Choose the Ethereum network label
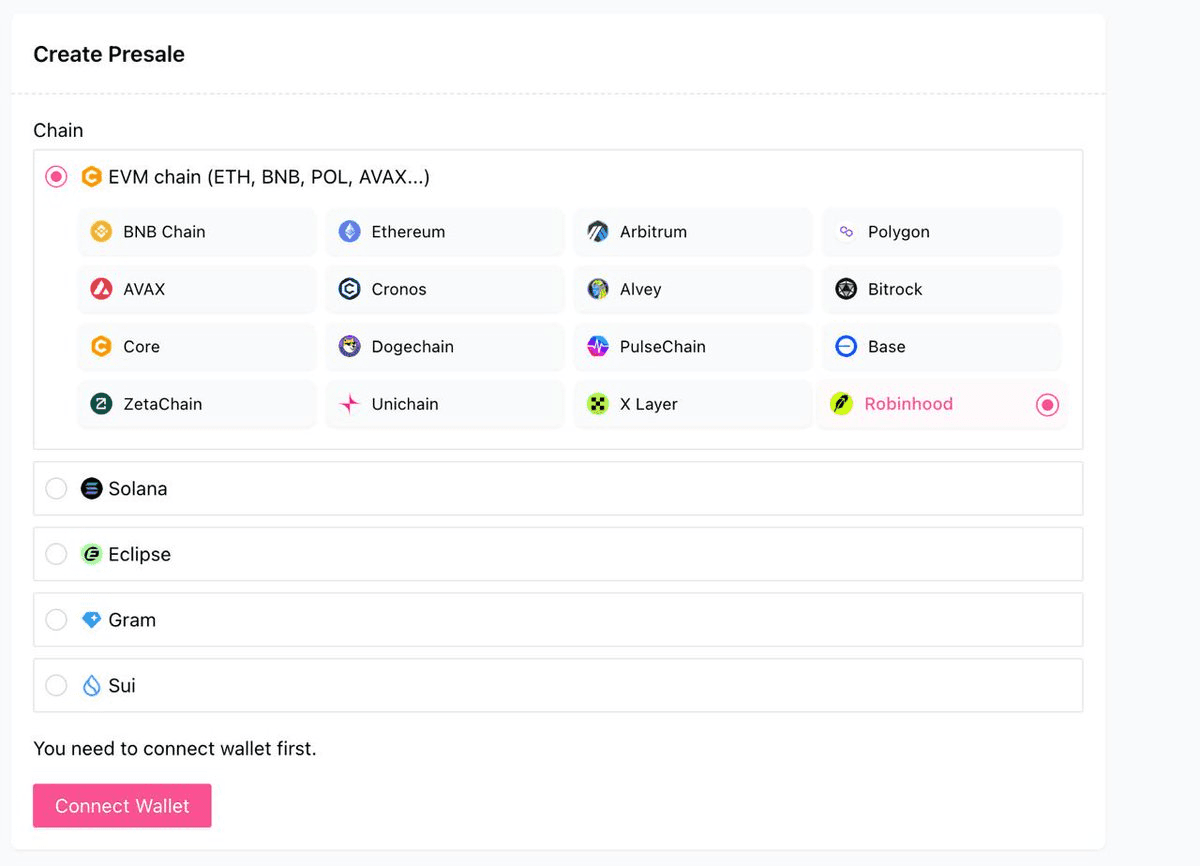Viewport: 1200px width, 866px height. point(408,232)
